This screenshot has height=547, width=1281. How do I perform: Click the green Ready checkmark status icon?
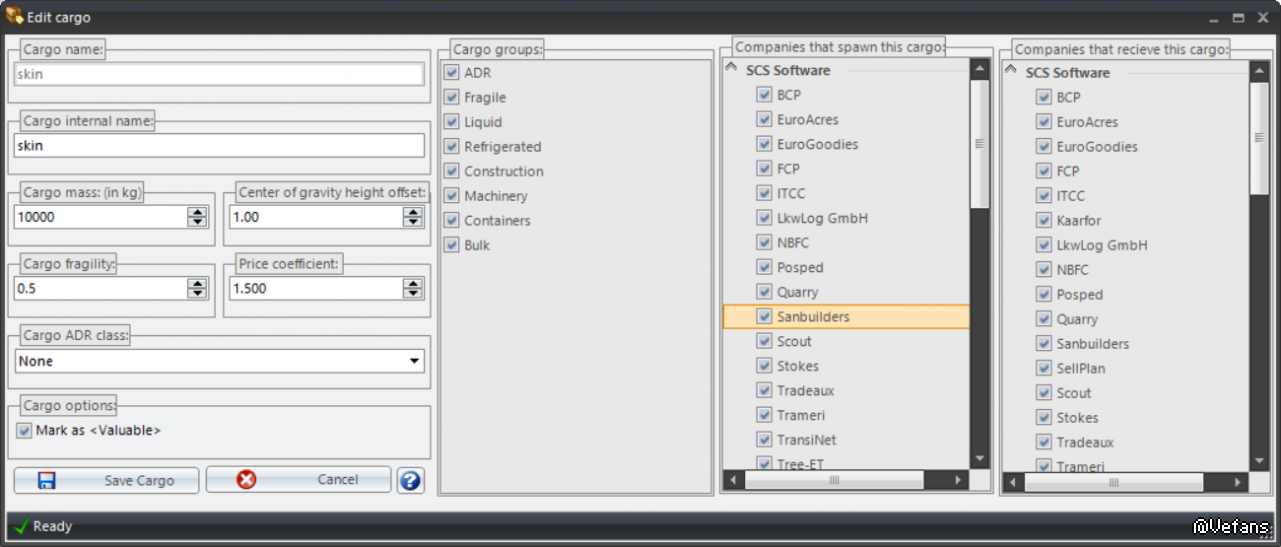click(x=21, y=526)
